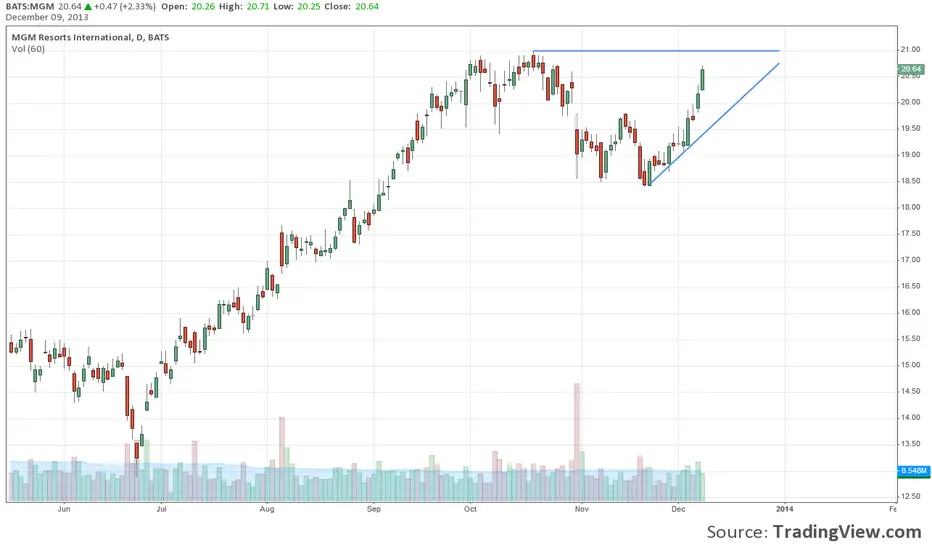Click the BATS:MGM ticker symbol in header

click(x=30, y=7)
